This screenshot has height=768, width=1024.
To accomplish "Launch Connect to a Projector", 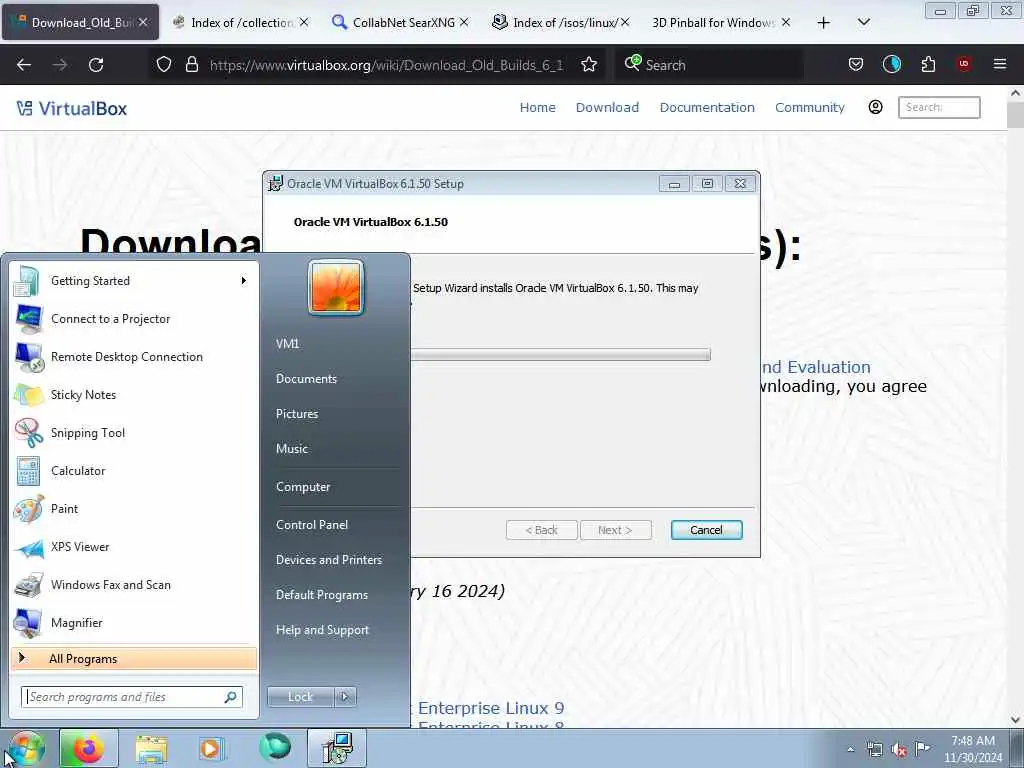I will 134,319.
